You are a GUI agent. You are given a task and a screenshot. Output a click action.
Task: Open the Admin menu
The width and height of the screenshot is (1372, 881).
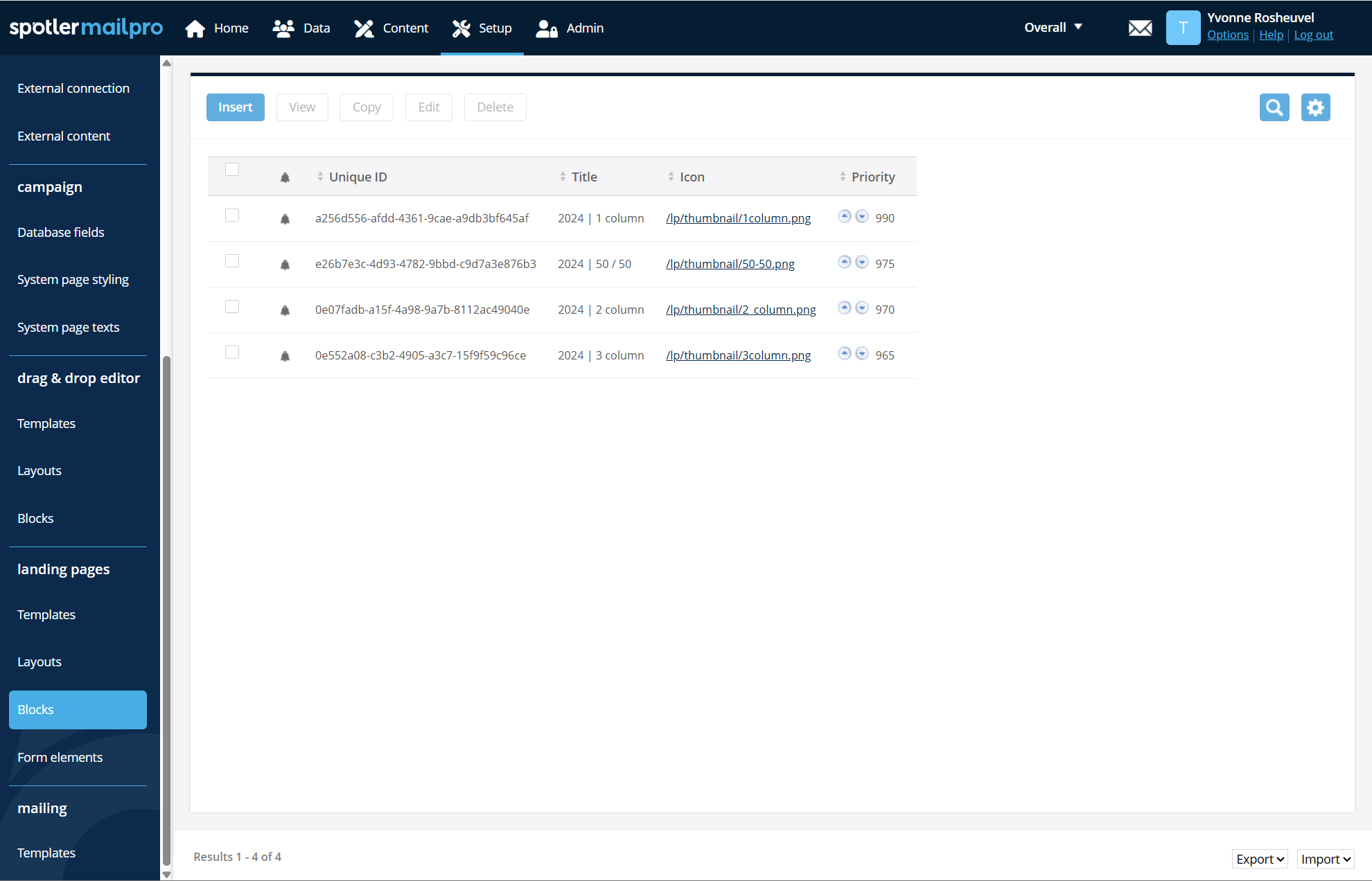[570, 28]
